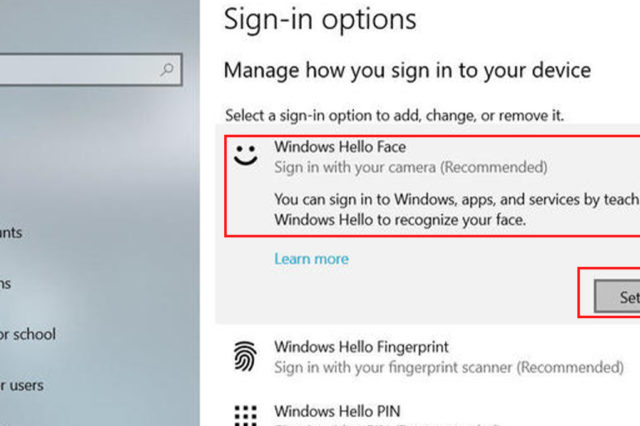Focus the settings search box

80,70
